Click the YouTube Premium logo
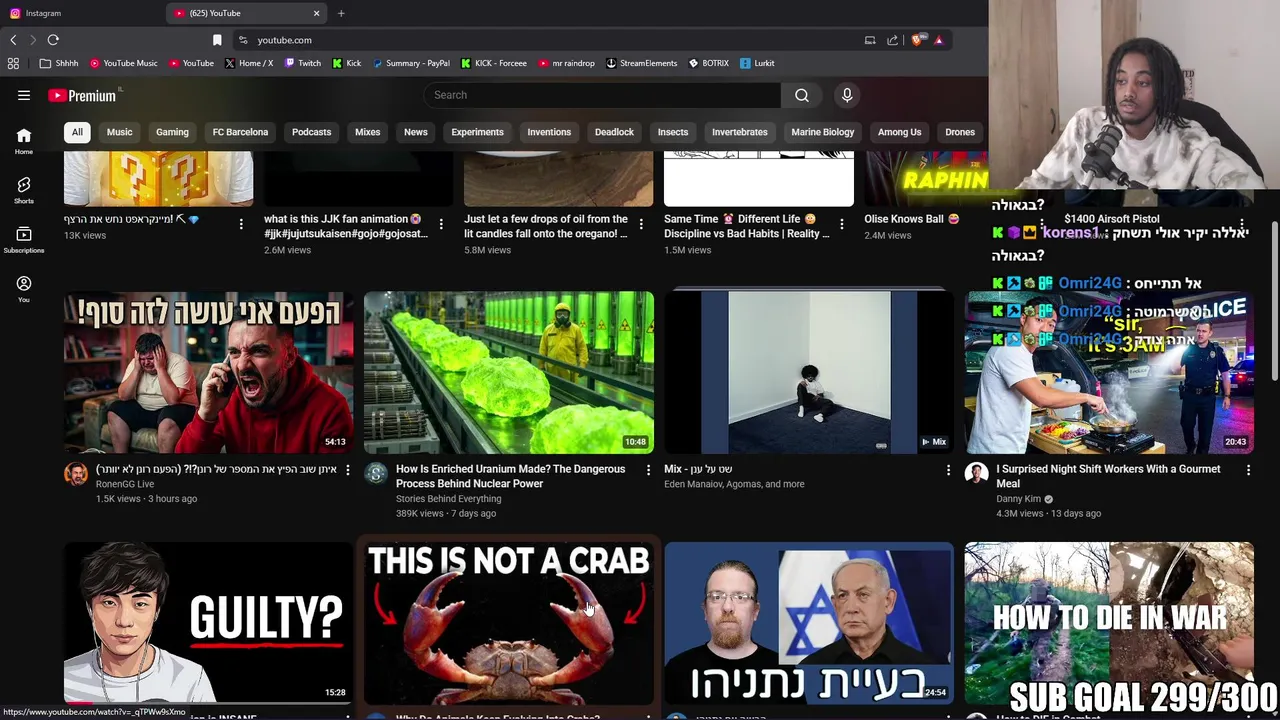Viewport: 1280px width, 720px height. pyautogui.click(x=82, y=96)
